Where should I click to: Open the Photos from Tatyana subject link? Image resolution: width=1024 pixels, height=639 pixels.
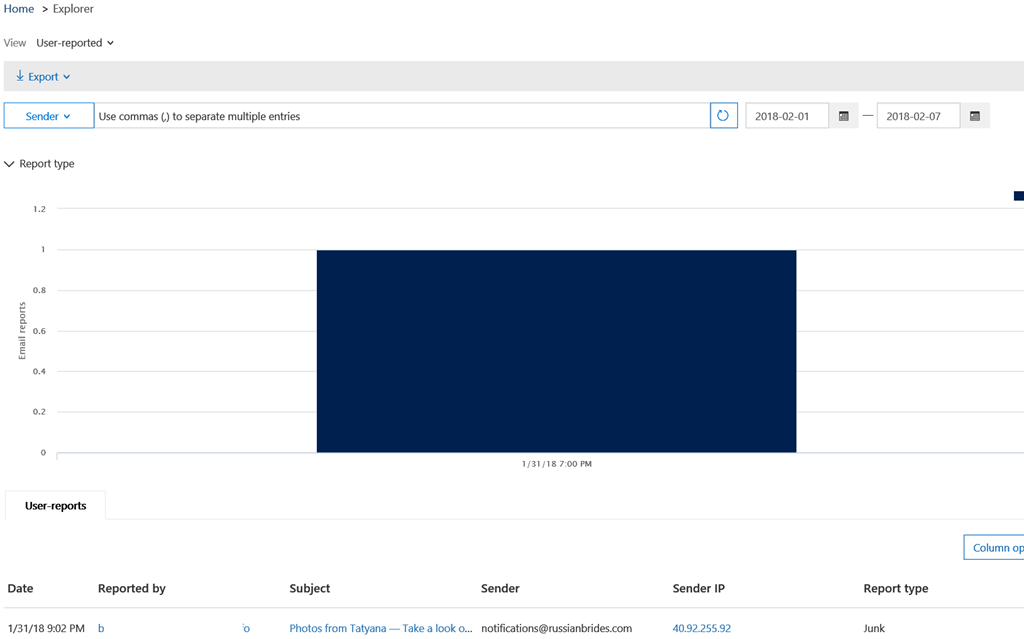click(x=380, y=628)
